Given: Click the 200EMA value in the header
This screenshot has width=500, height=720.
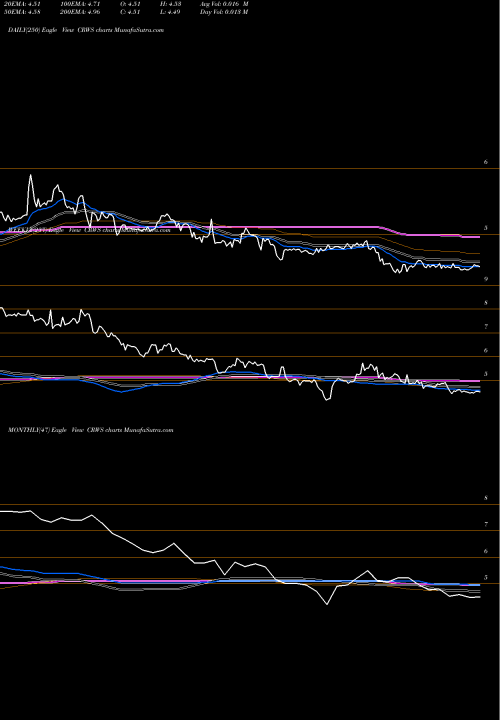Looking at the screenshot, I should point(79,12).
